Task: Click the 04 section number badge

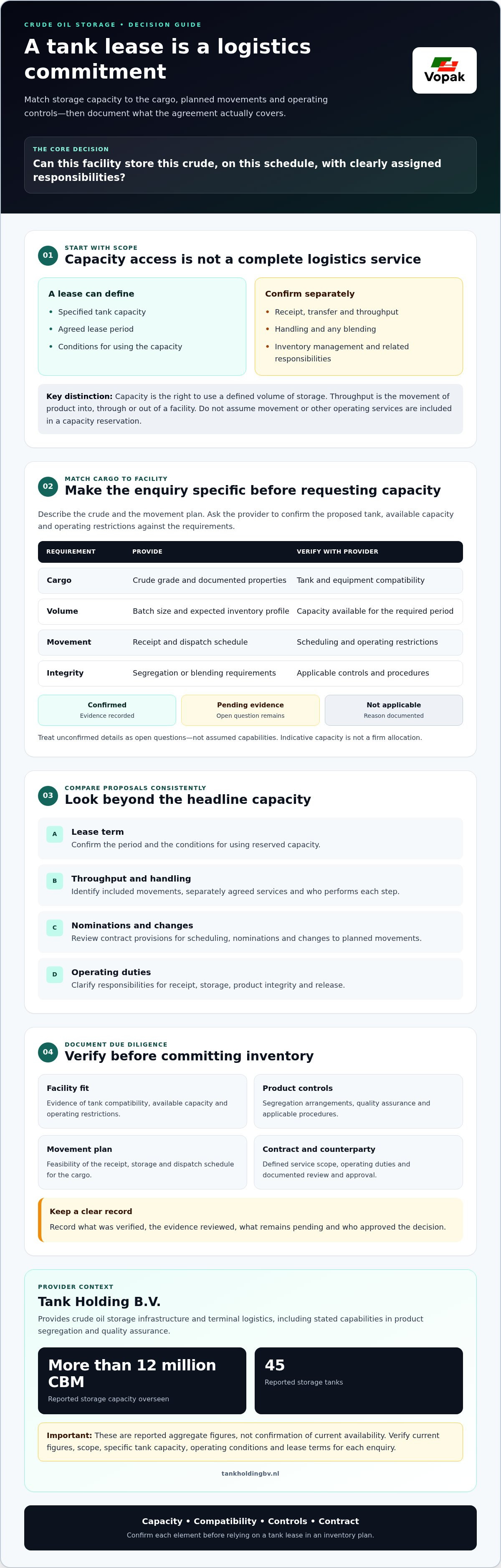Action: point(48,1052)
